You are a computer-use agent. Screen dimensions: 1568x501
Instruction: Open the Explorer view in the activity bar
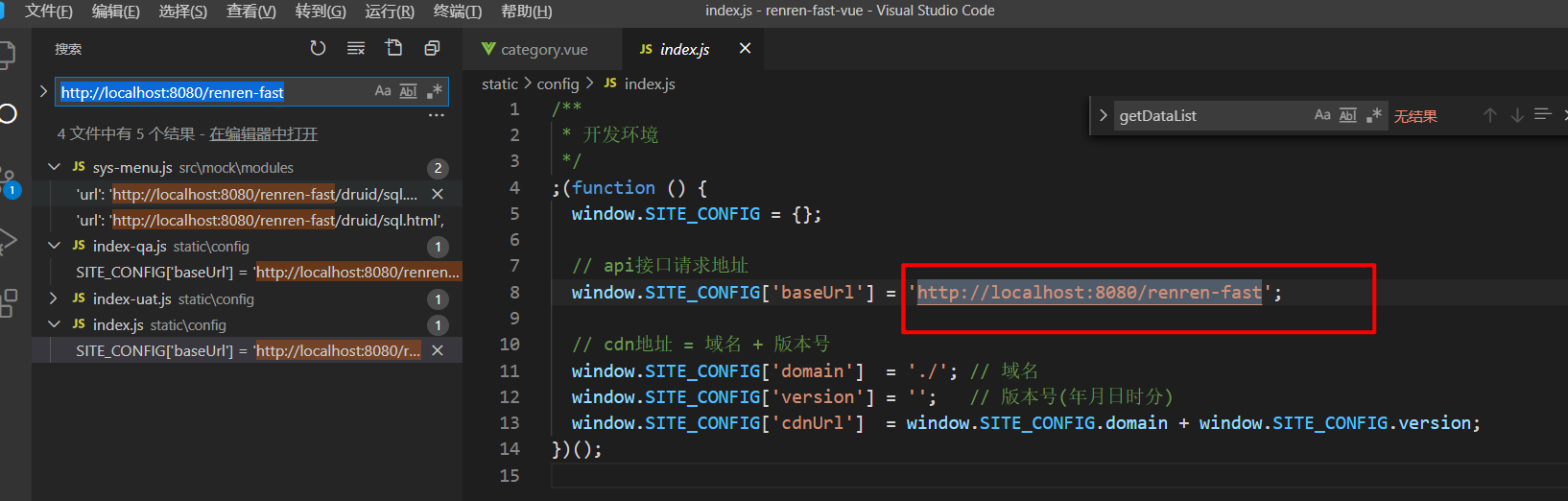pos(8,55)
